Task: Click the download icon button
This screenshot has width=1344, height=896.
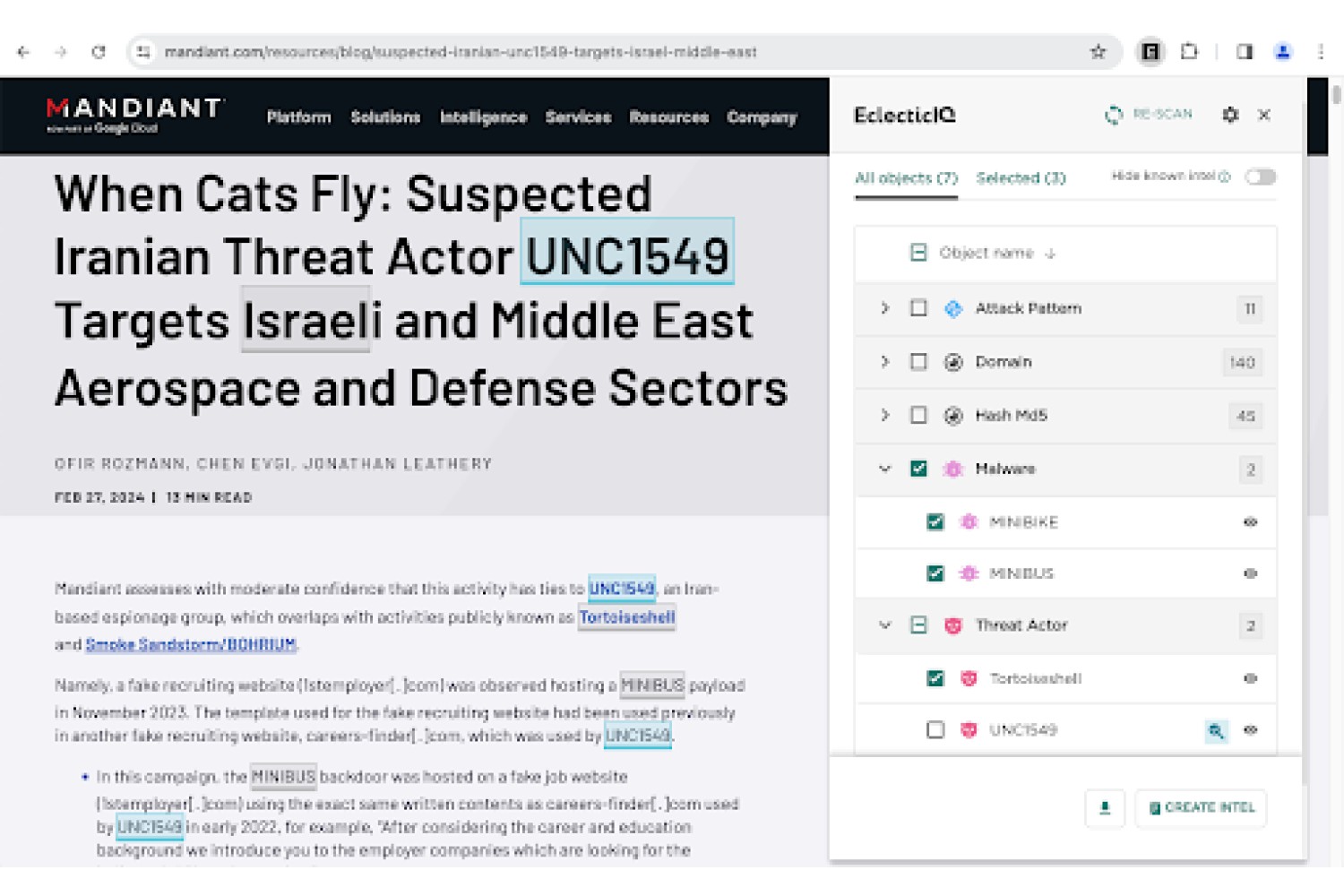Action: [1105, 808]
